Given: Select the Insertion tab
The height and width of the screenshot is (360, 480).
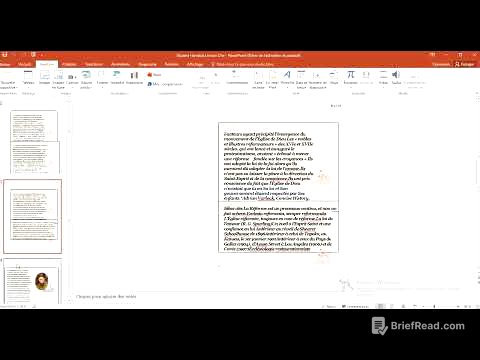Looking at the screenshot, I should point(47,64).
